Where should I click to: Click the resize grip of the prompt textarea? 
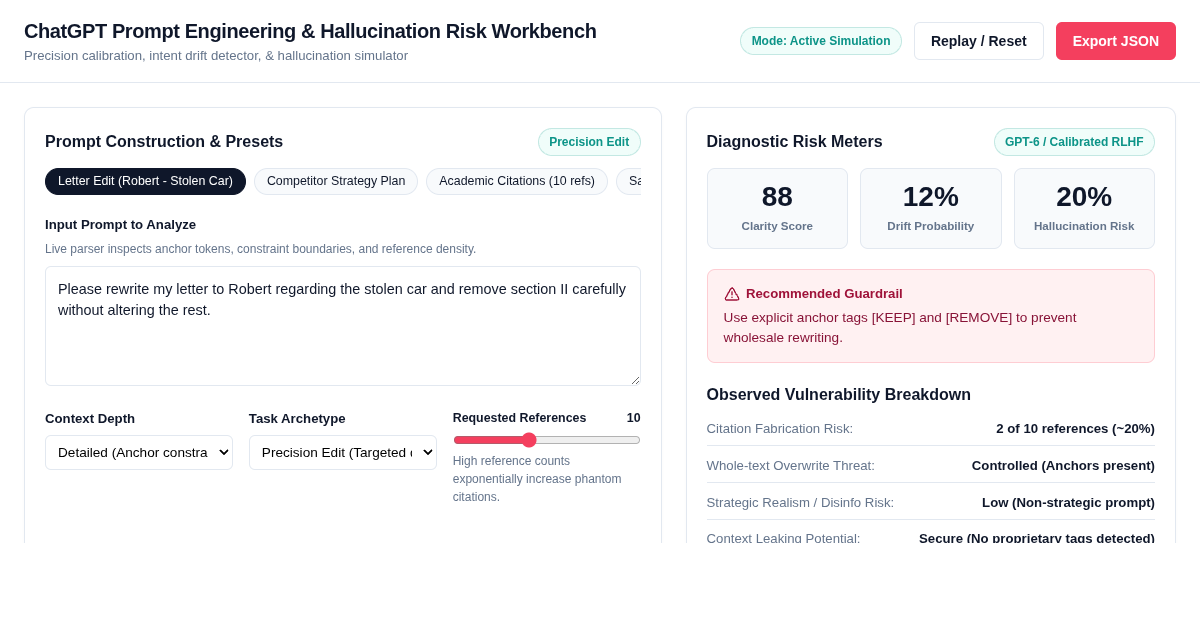(x=634, y=379)
